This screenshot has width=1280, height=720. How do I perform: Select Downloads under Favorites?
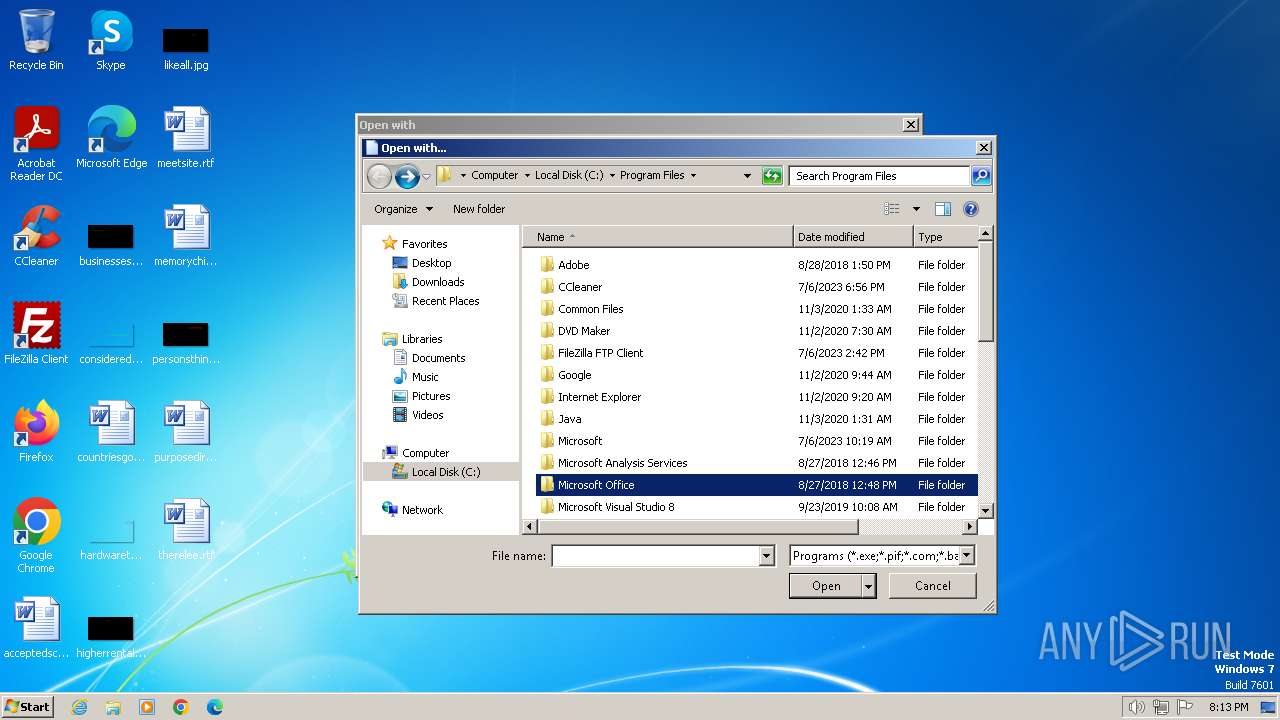[438, 282]
